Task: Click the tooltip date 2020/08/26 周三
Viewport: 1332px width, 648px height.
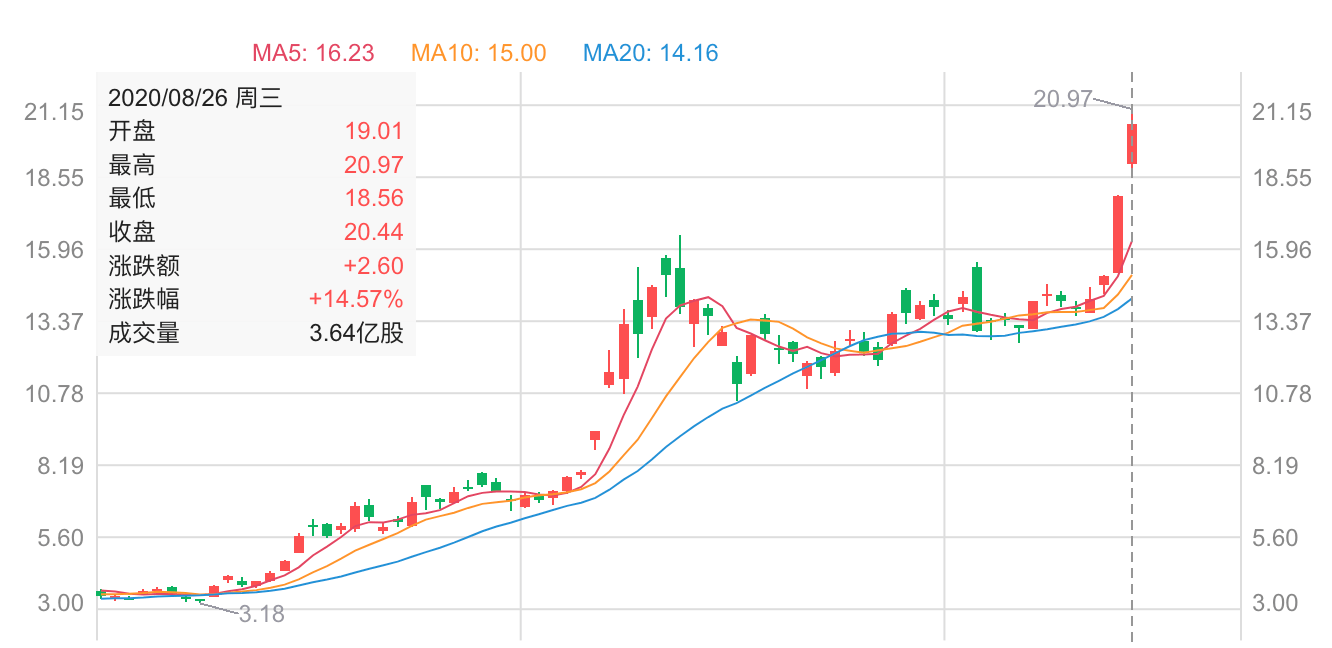Action: [195, 98]
